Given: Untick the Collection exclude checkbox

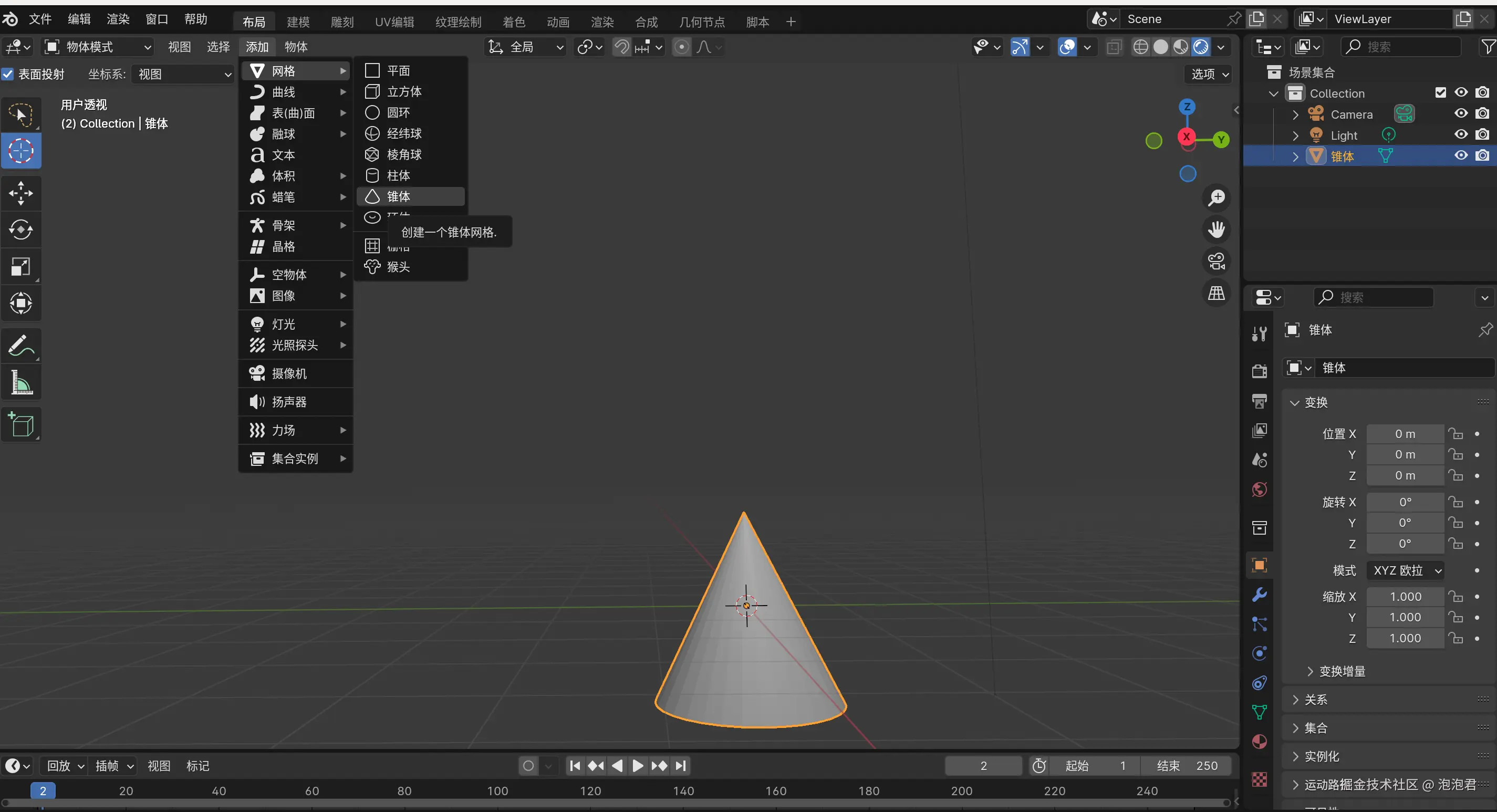Looking at the screenshot, I should (1440, 93).
